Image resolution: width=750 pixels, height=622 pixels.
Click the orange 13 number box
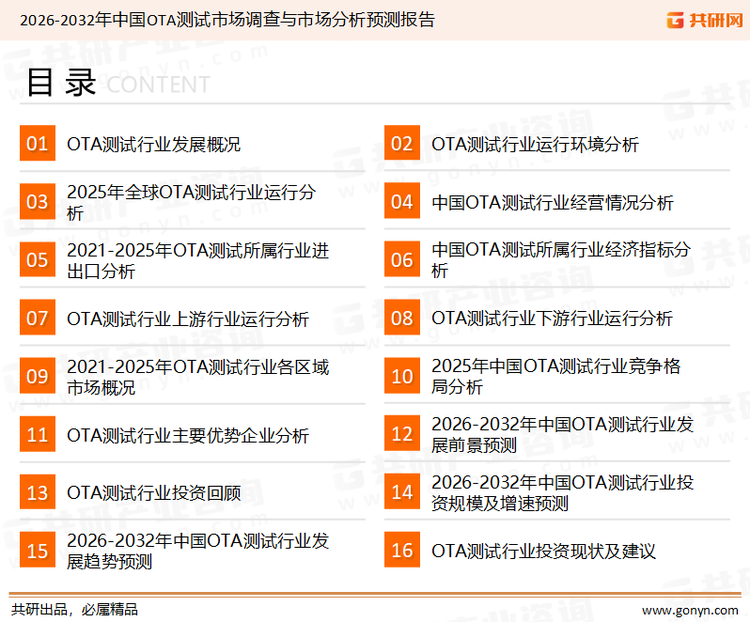(37, 492)
